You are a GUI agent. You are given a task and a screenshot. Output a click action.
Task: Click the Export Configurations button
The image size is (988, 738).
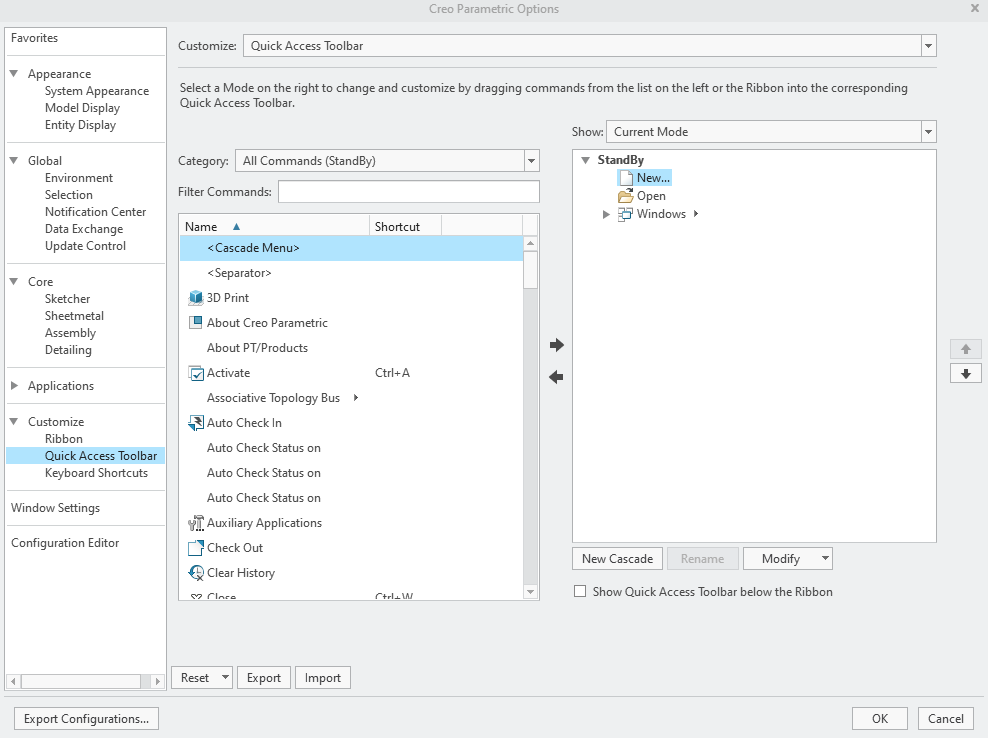[x=85, y=718]
